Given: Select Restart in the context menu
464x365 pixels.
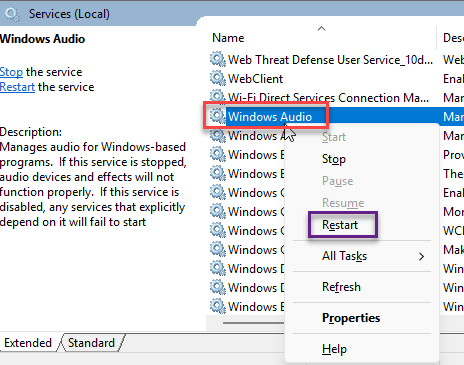Looking at the screenshot, I should 340,225.
